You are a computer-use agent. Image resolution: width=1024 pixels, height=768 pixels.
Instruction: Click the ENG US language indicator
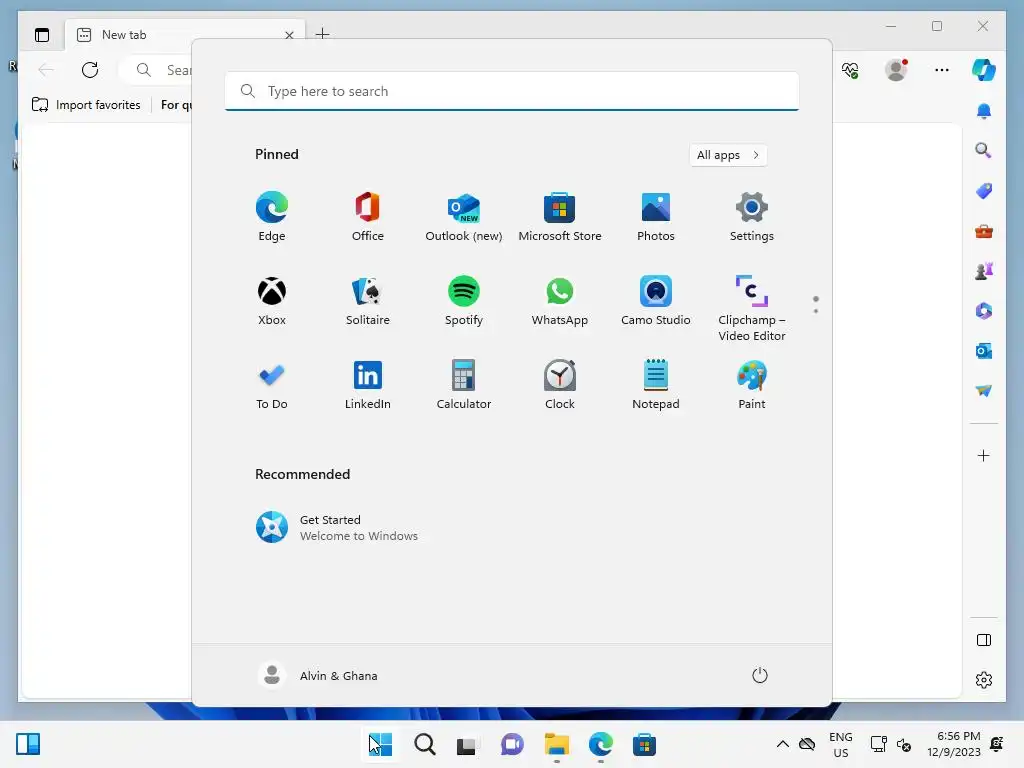click(x=840, y=744)
